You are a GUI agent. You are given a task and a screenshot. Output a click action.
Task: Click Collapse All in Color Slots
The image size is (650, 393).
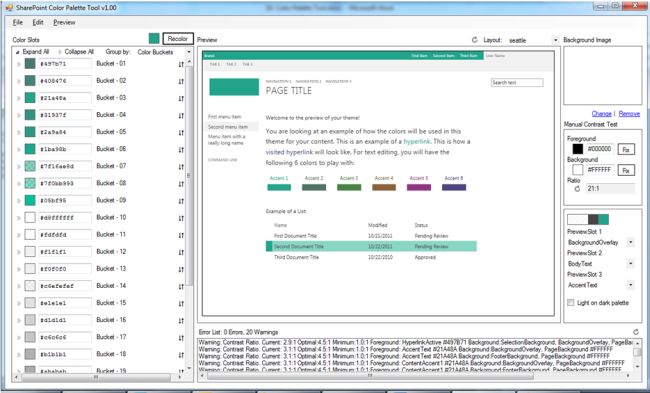tap(76, 52)
